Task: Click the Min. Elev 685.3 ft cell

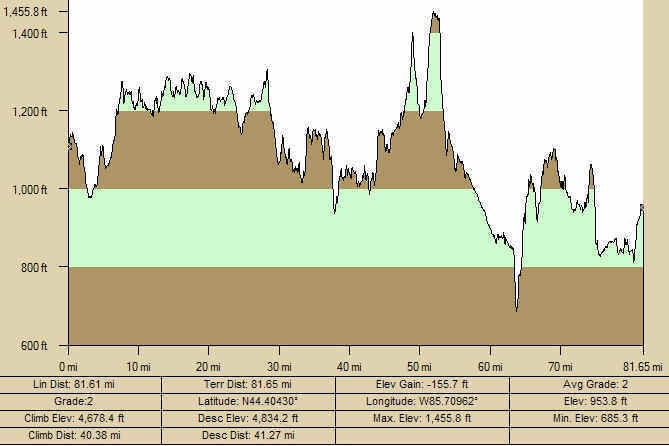Action: pos(589,418)
